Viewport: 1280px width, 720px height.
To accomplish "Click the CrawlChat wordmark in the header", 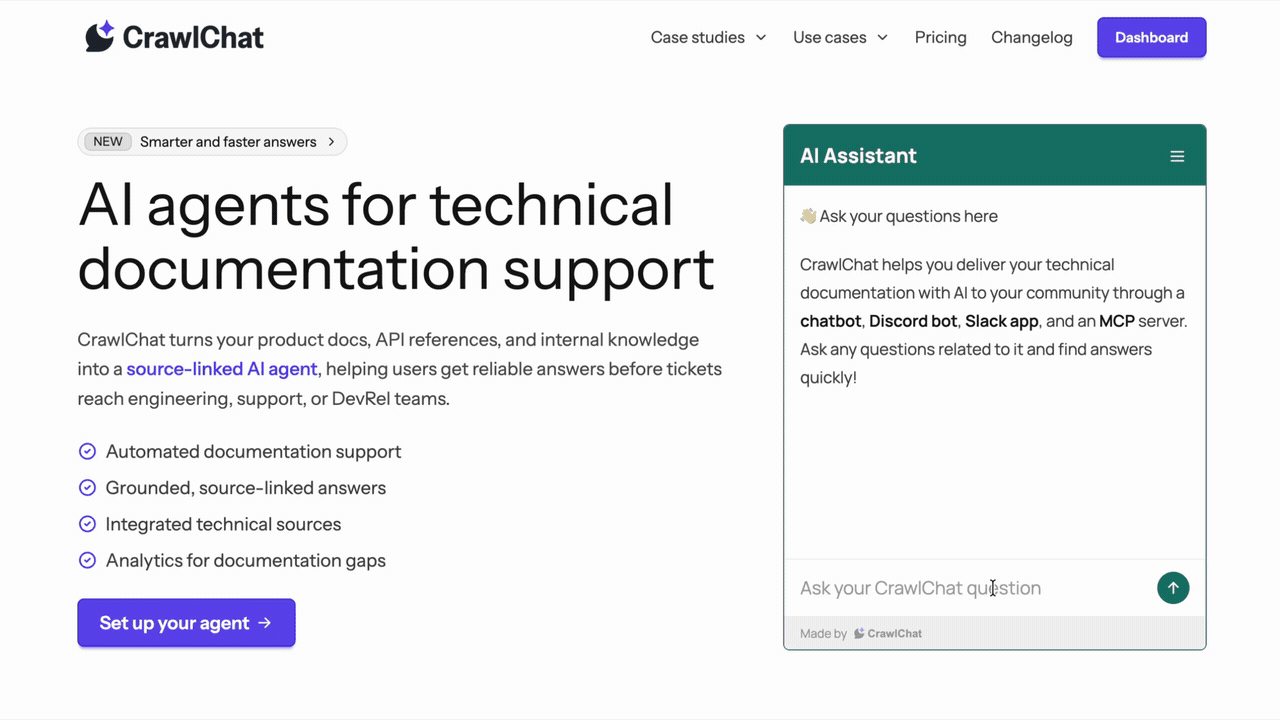I will (193, 38).
